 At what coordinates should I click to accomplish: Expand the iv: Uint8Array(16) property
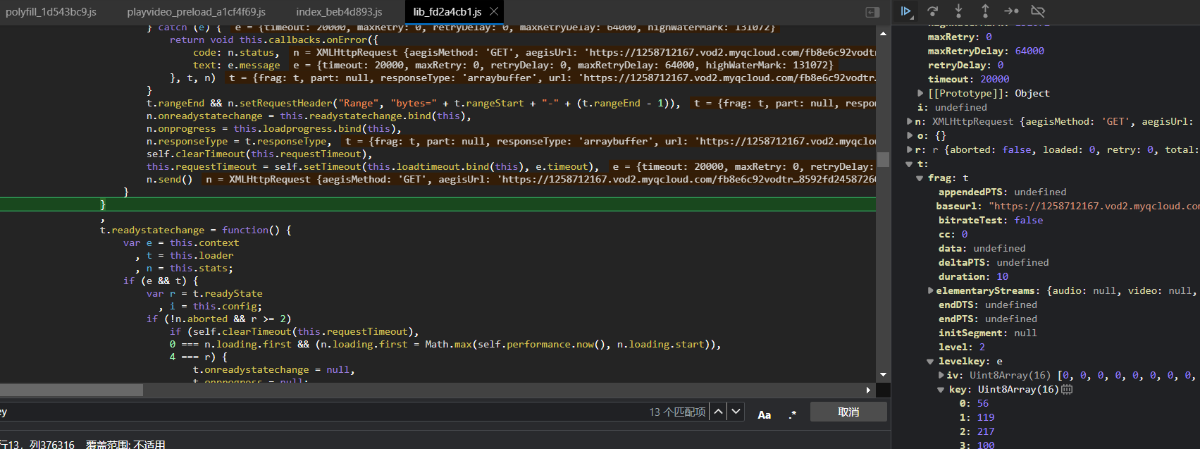point(942,375)
